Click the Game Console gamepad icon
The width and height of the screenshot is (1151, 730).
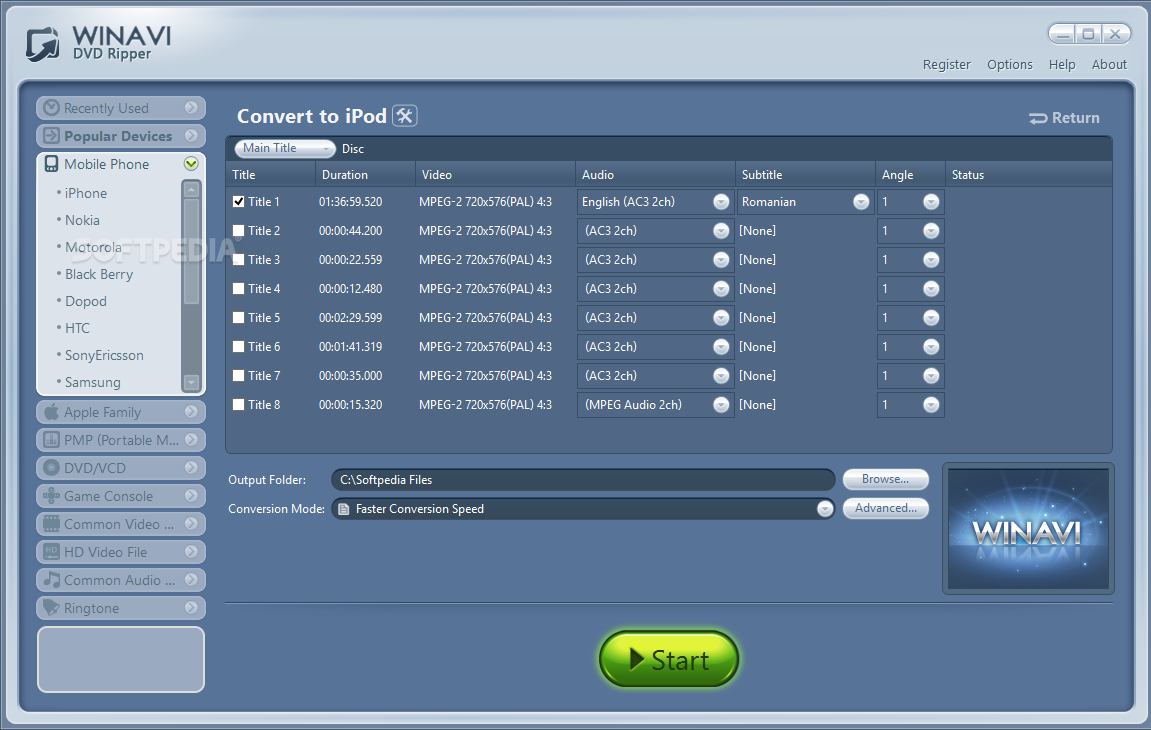coord(51,496)
